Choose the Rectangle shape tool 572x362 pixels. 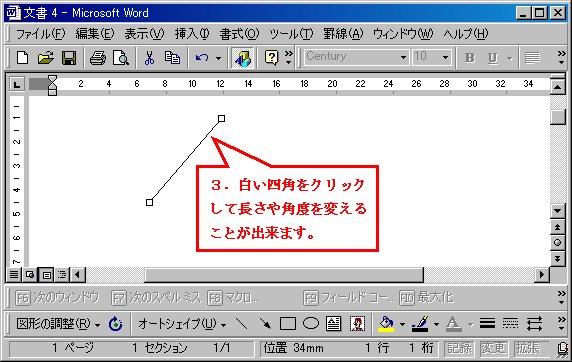click(x=288, y=324)
